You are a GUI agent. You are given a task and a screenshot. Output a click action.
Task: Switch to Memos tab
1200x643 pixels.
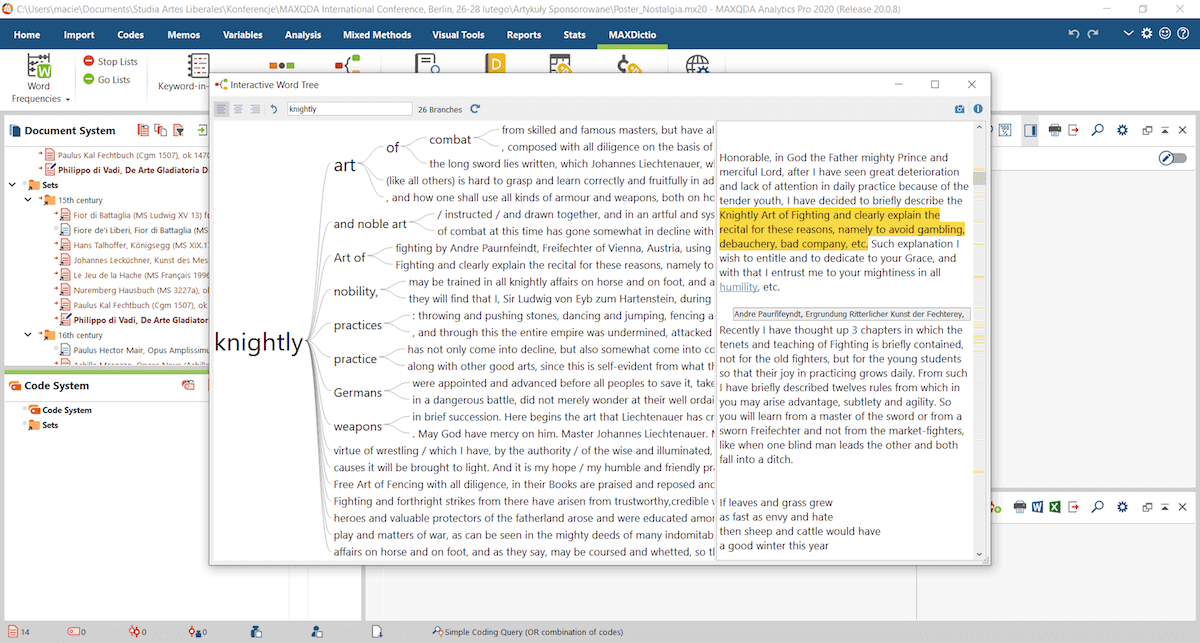[184, 35]
